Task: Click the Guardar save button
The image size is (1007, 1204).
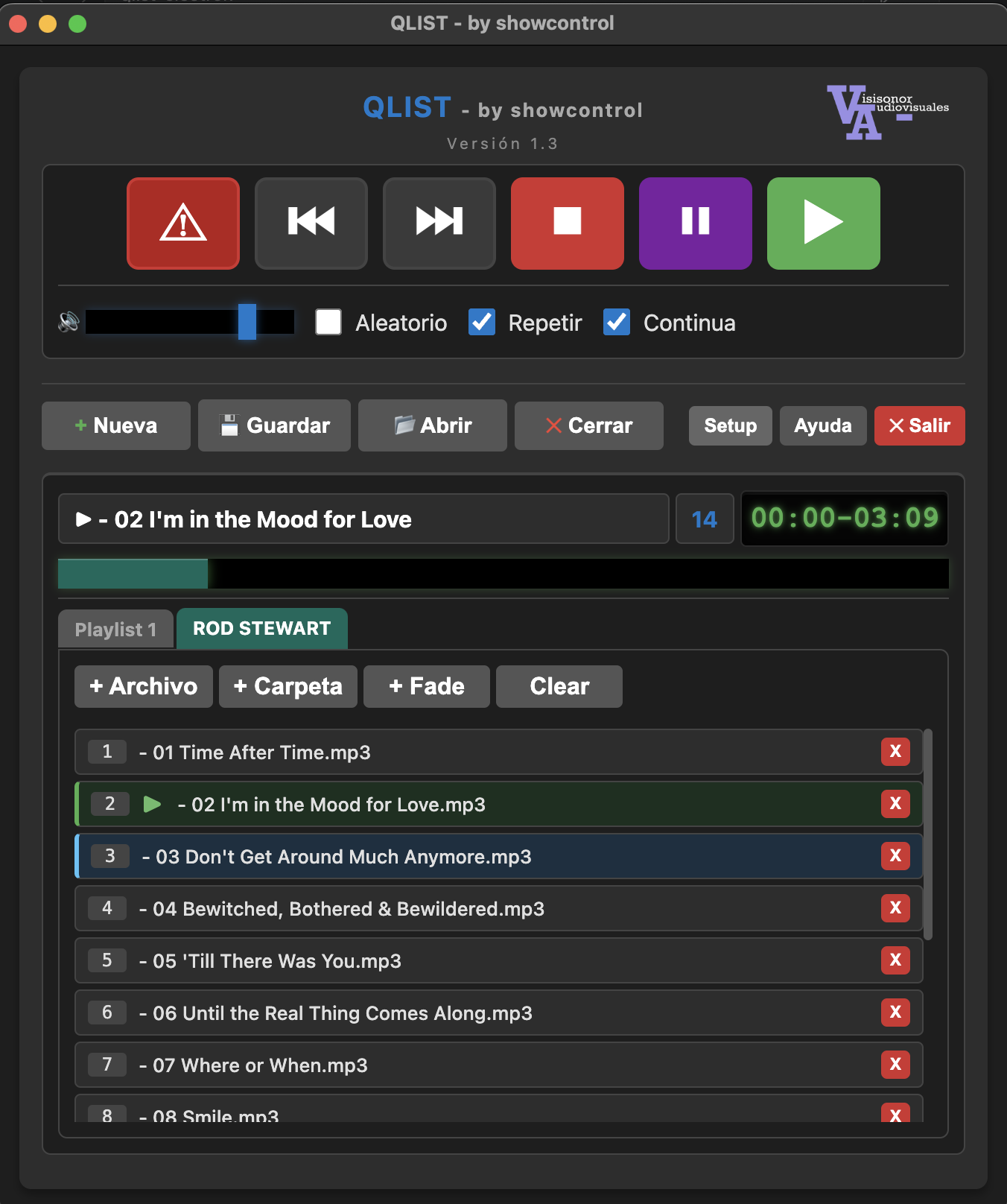Action: point(274,425)
